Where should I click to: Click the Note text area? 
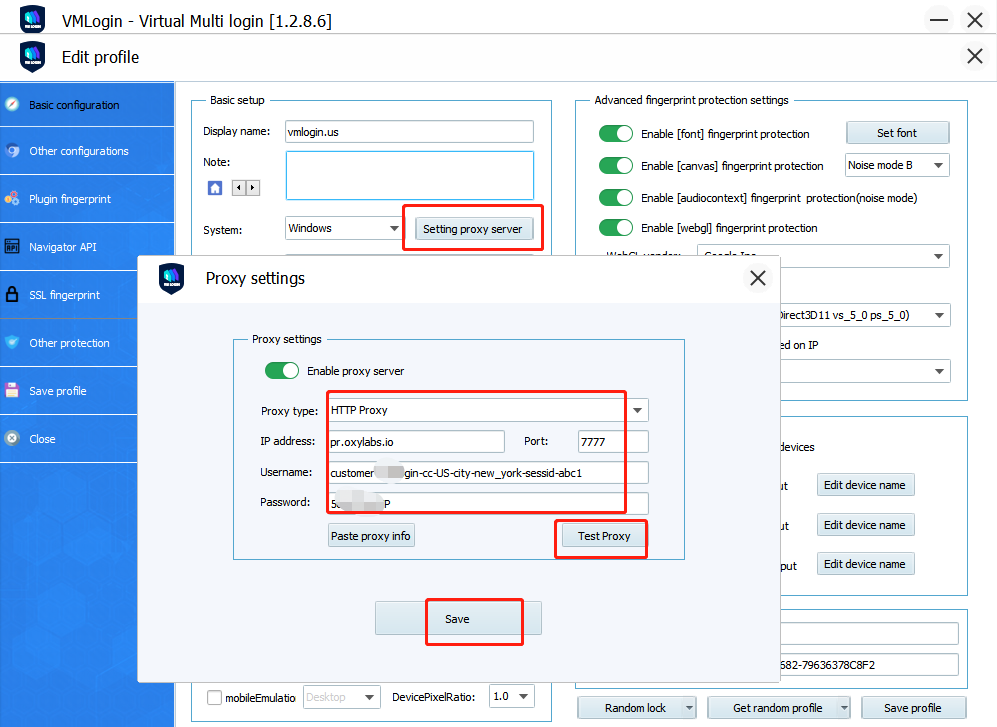(x=409, y=176)
